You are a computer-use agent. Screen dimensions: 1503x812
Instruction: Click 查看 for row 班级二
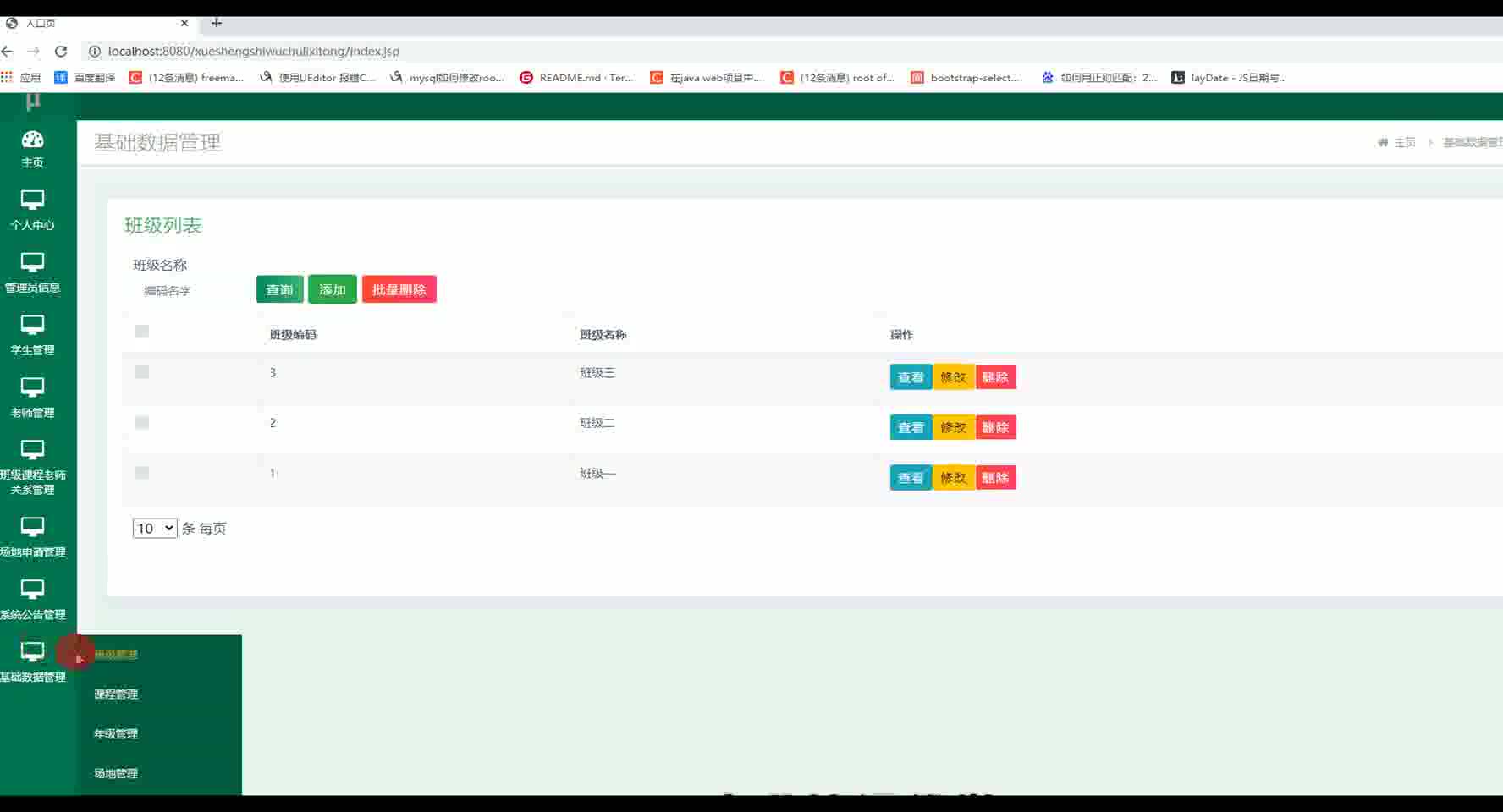(x=911, y=427)
